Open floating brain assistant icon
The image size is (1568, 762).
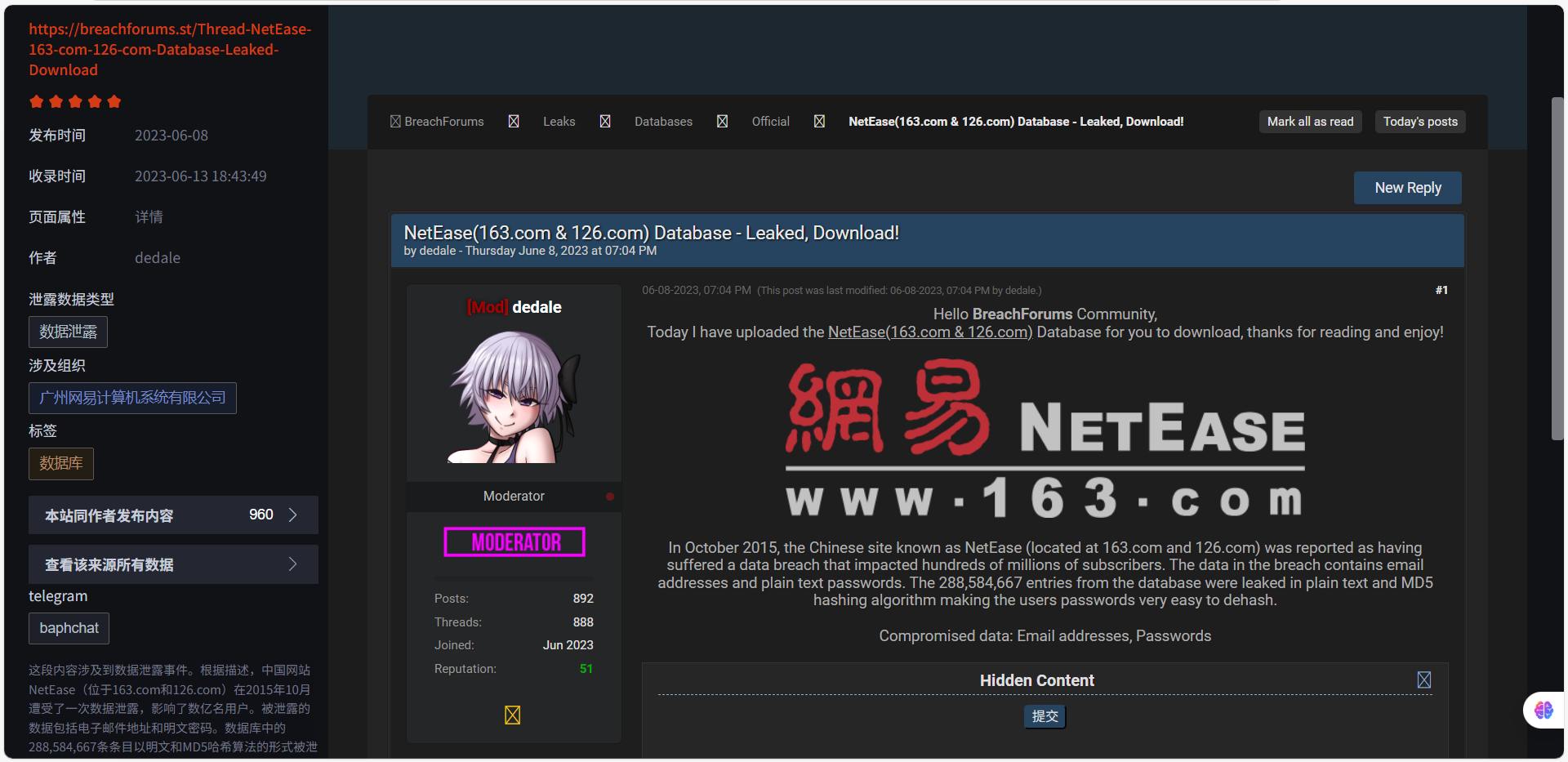click(1543, 710)
